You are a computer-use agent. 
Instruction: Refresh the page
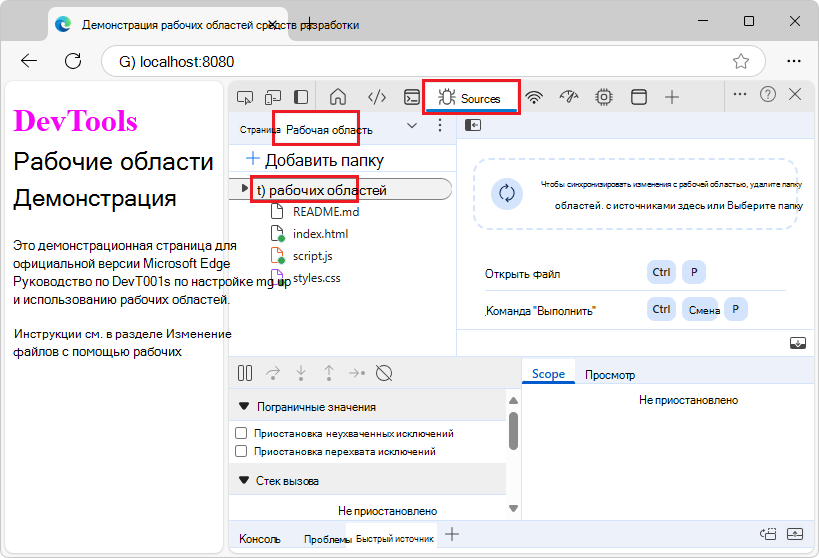coord(73,61)
